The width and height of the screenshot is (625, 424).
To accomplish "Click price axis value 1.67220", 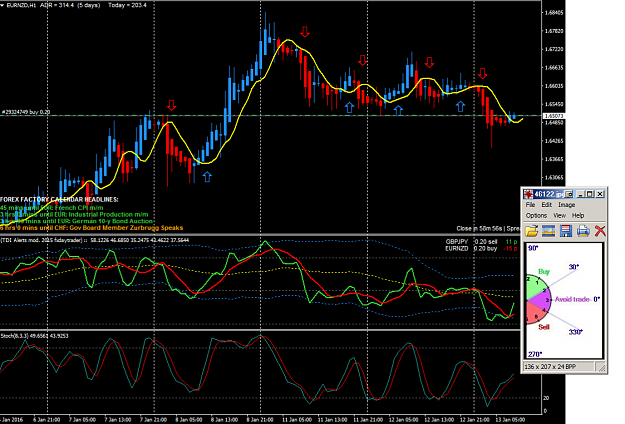I will [554, 49].
